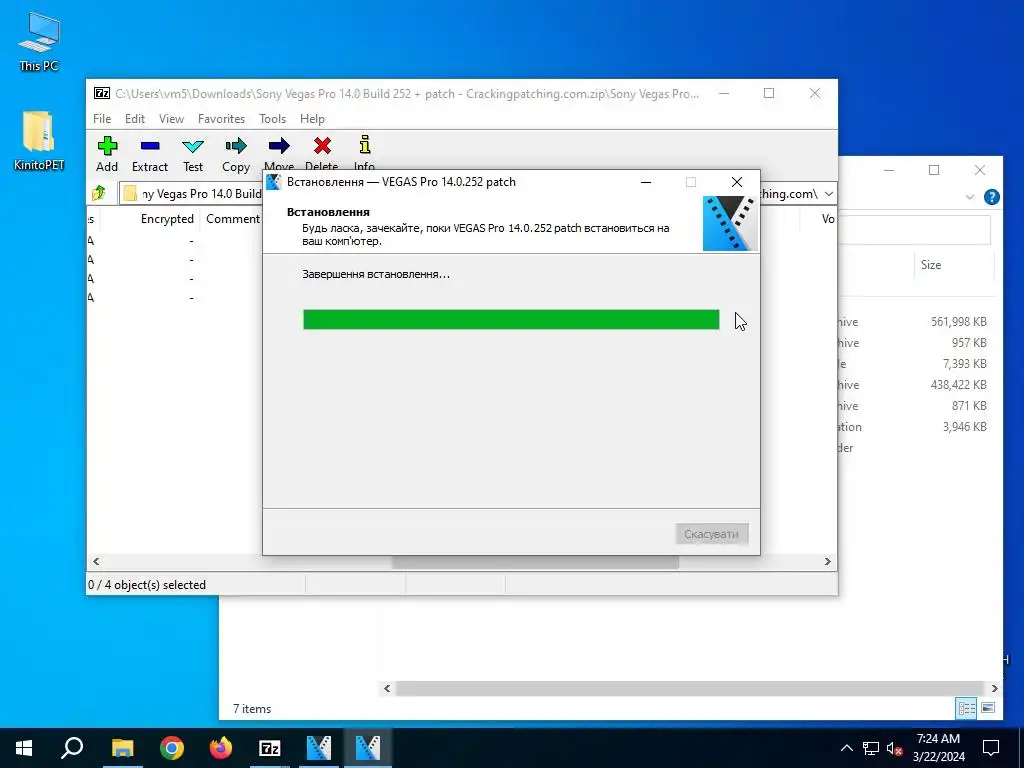Click the Скасувати button
The image size is (1024, 768).
(711, 534)
